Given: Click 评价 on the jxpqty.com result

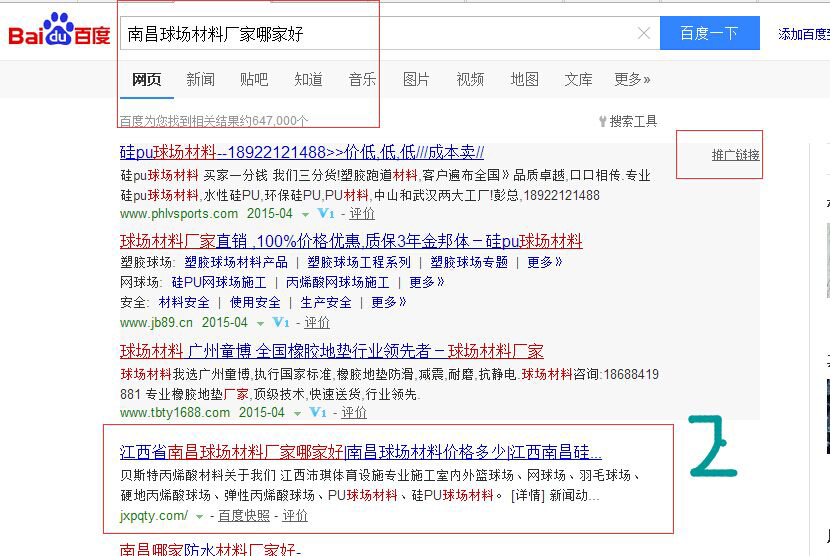Looking at the screenshot, I should 295,515.
